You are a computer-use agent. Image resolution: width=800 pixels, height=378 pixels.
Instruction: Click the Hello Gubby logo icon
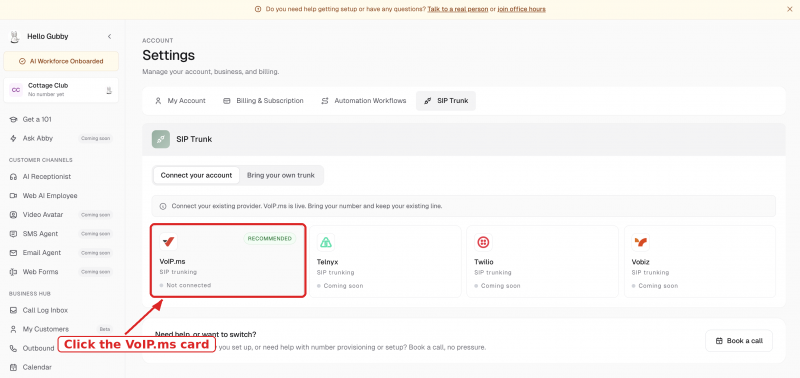[15, 37]
